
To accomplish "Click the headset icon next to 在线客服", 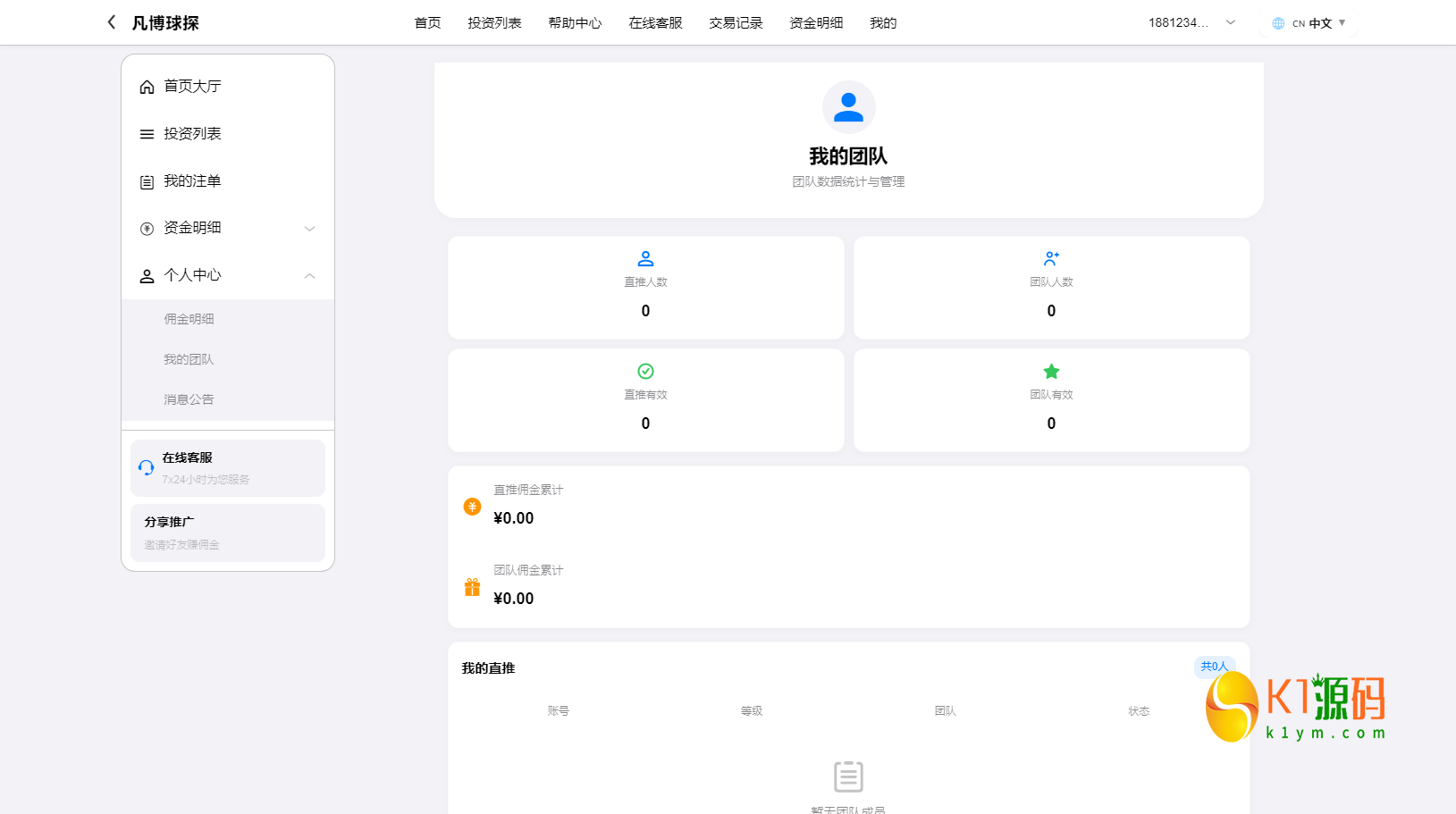I will [146, 467].
